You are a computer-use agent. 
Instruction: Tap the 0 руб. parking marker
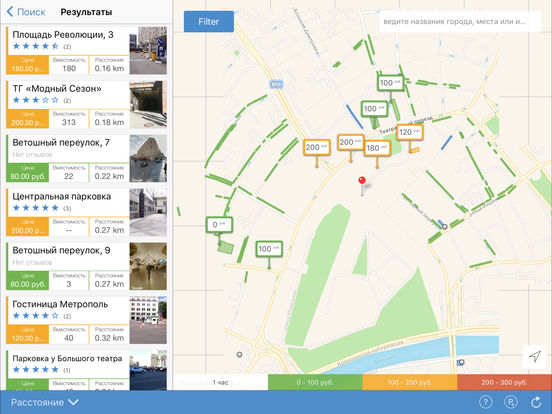(219, 225)
